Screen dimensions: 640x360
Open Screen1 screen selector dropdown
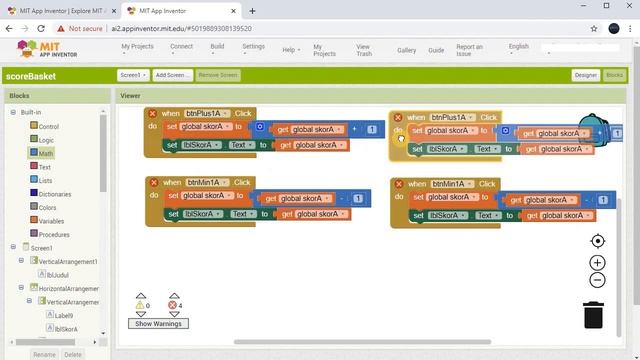(x=133, y=75)
